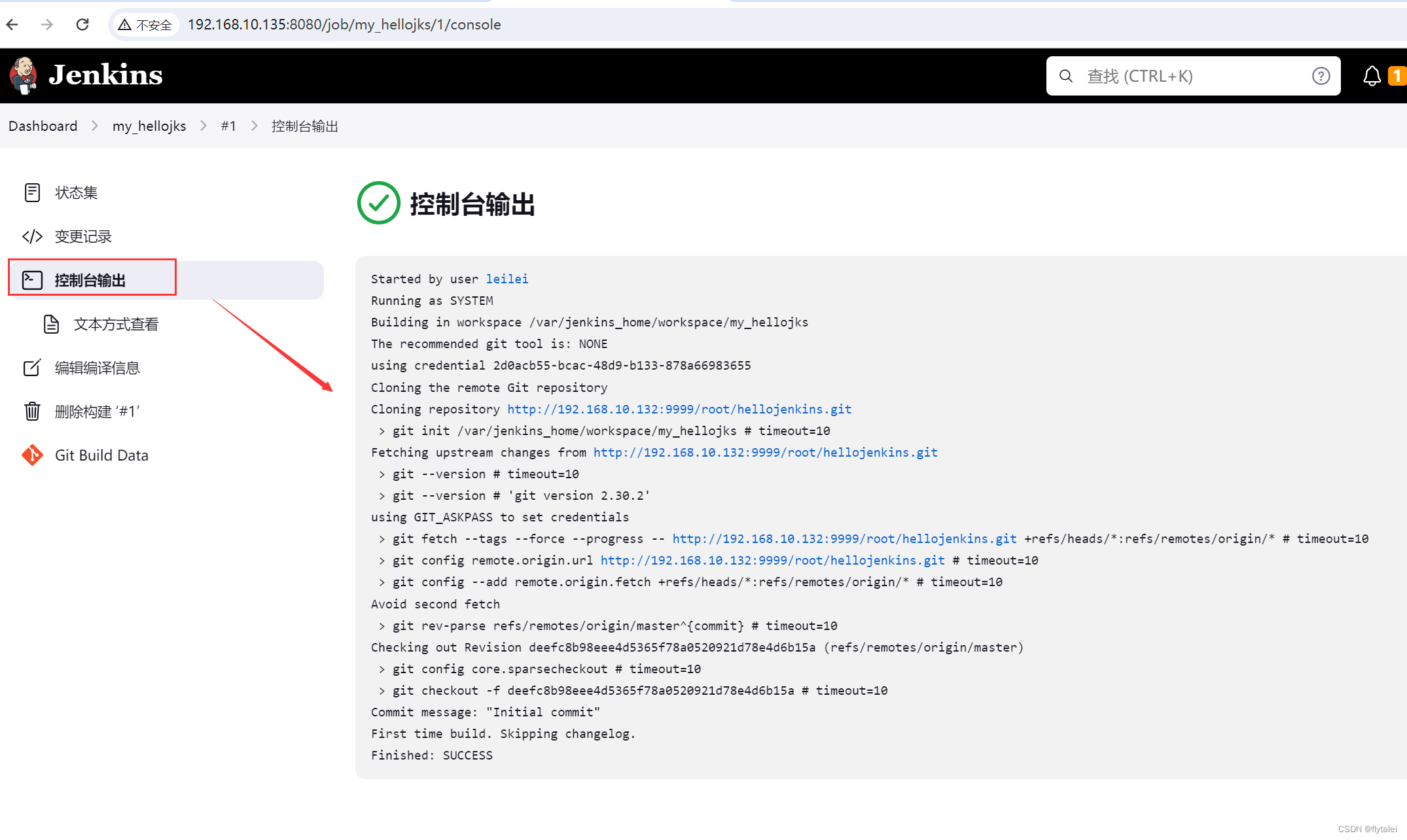Click the 编辑编译信息 pencil icon
The height and width of the screenshot is (840, 1407).
[32, 368]
